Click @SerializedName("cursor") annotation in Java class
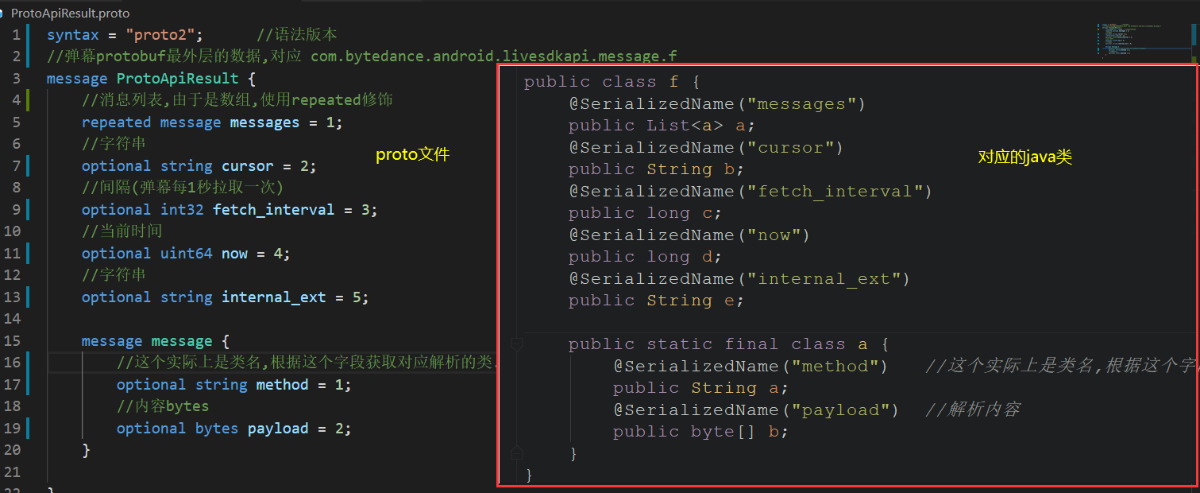 (x=706, y=147)
